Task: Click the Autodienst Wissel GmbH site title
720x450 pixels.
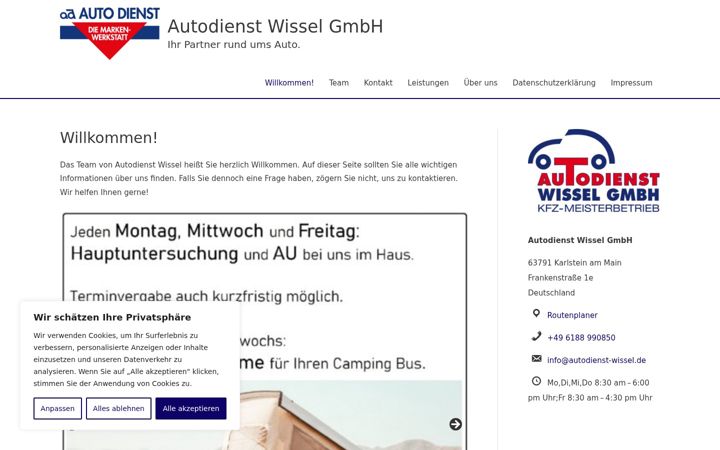Action: coord(275,27)
